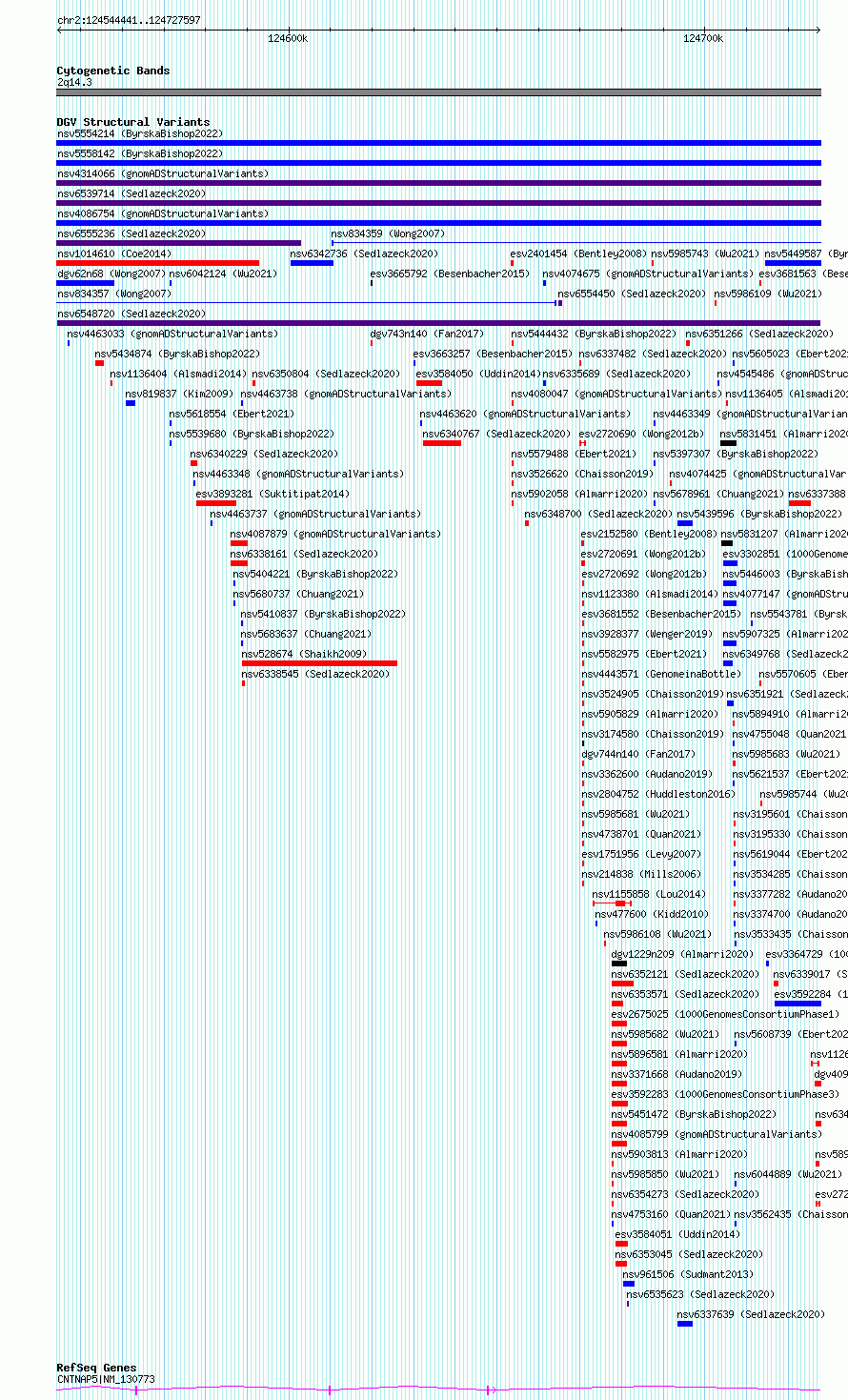
Task: Click variant label nsv834359 (Wong2007)
Action: (388, 234)
